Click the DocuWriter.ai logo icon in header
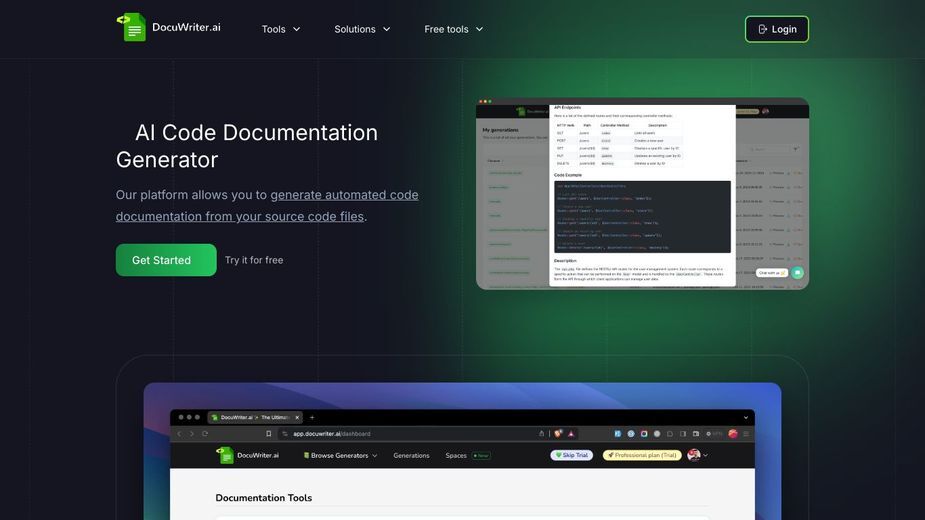The width and height of the screenshot is (925, 520). click(131, 27)
